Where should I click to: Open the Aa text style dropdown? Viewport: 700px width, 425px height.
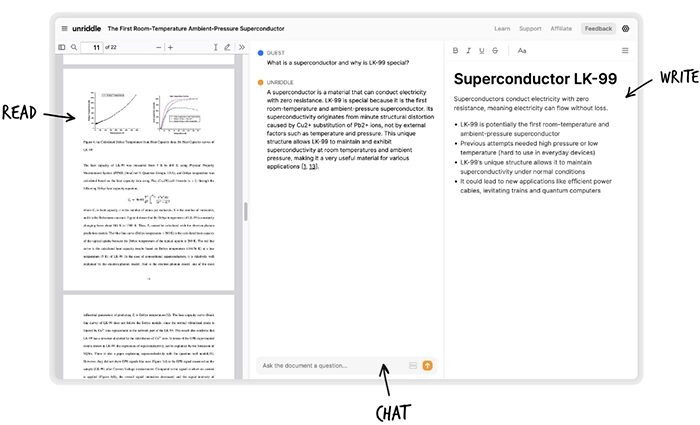[522, 50]
